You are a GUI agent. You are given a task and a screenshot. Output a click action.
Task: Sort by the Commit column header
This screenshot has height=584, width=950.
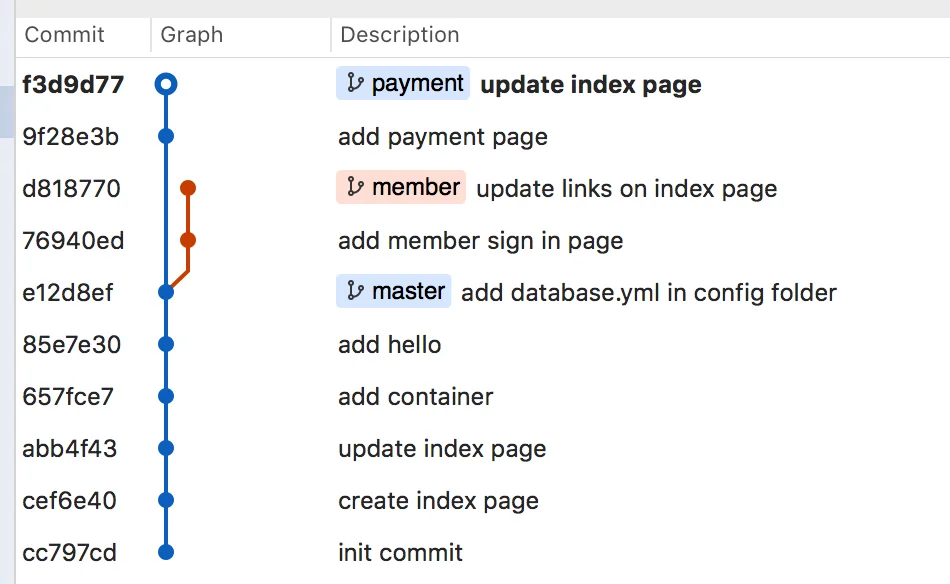(x=64, y=34)
